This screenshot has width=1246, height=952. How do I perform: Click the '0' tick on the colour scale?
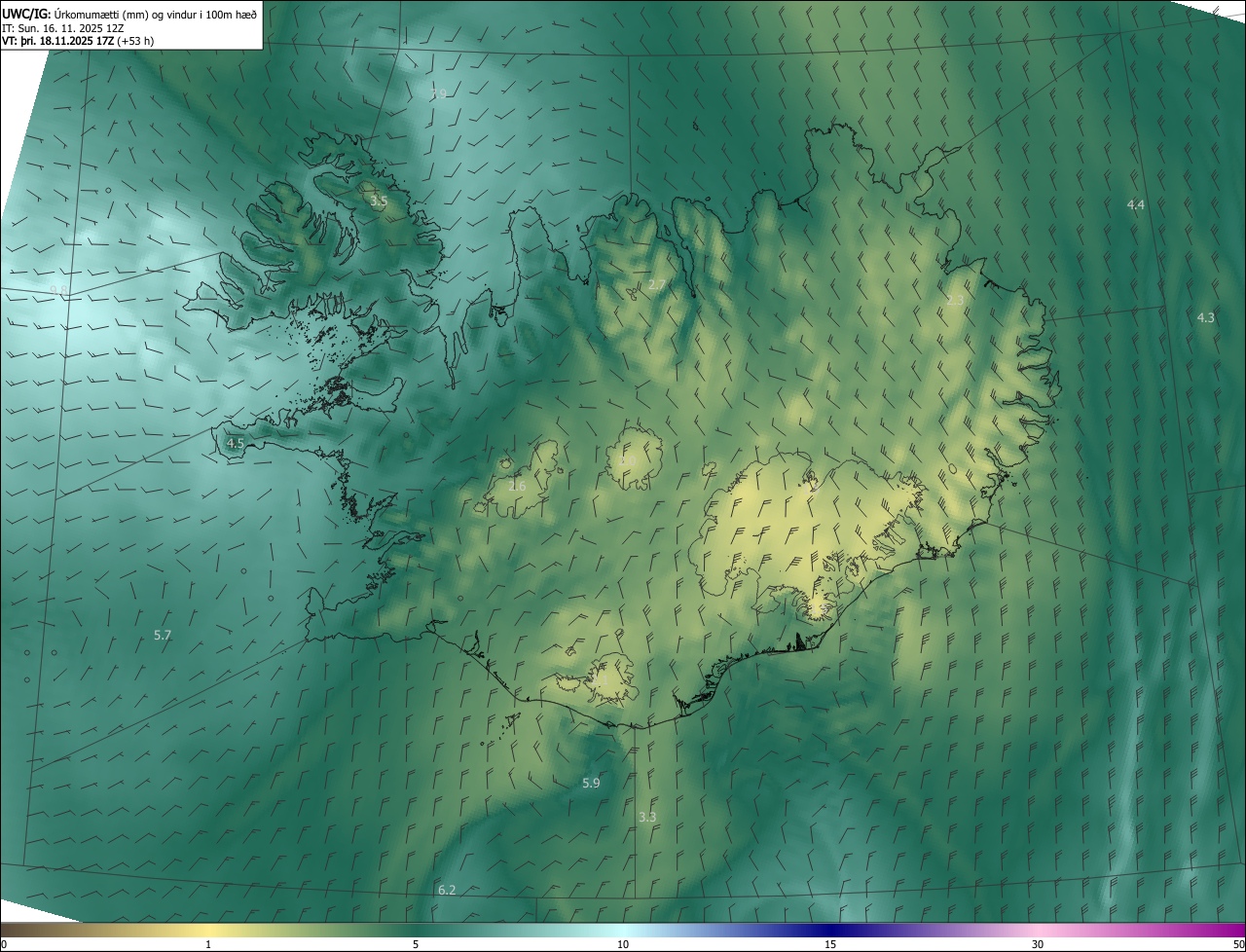(x=4, y=944)
